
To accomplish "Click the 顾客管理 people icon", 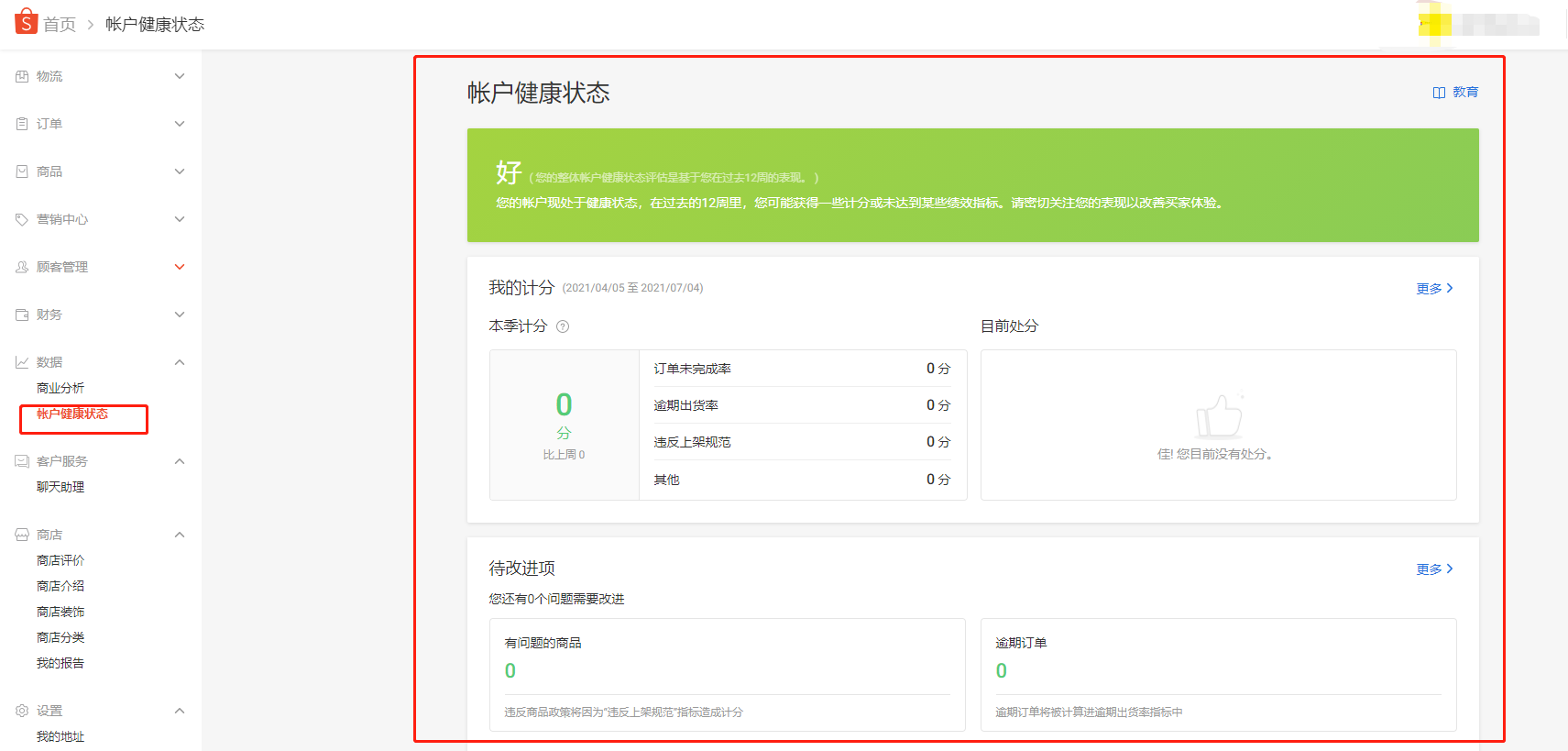I will click(22, 267).
